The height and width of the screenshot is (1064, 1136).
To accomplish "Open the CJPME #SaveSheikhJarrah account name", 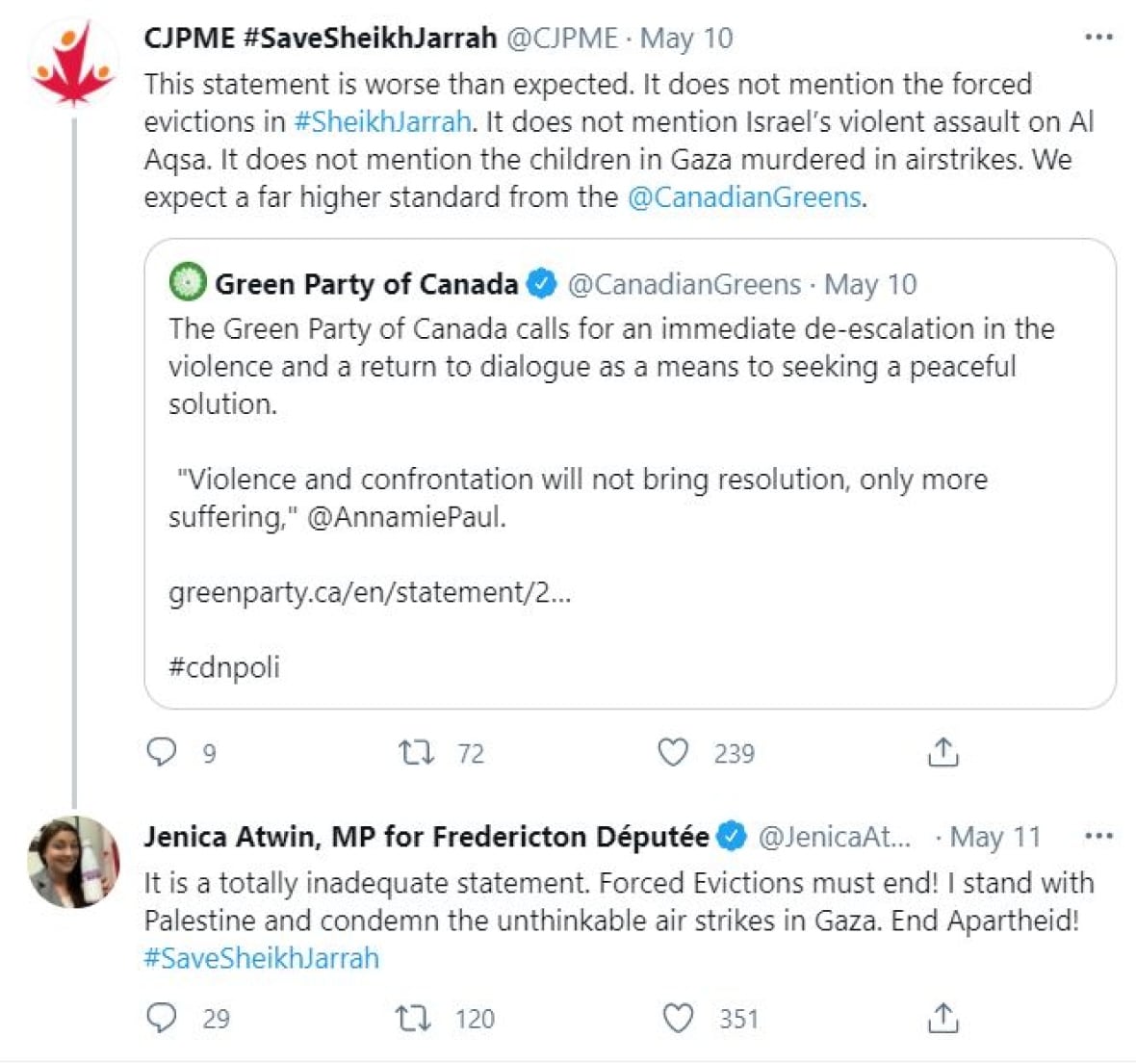I will 321,38.
